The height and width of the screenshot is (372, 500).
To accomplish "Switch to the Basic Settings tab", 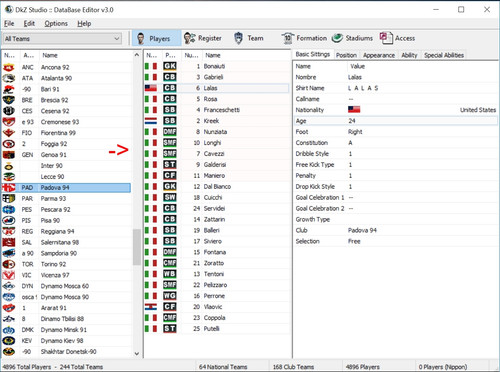I will [312, 54].
